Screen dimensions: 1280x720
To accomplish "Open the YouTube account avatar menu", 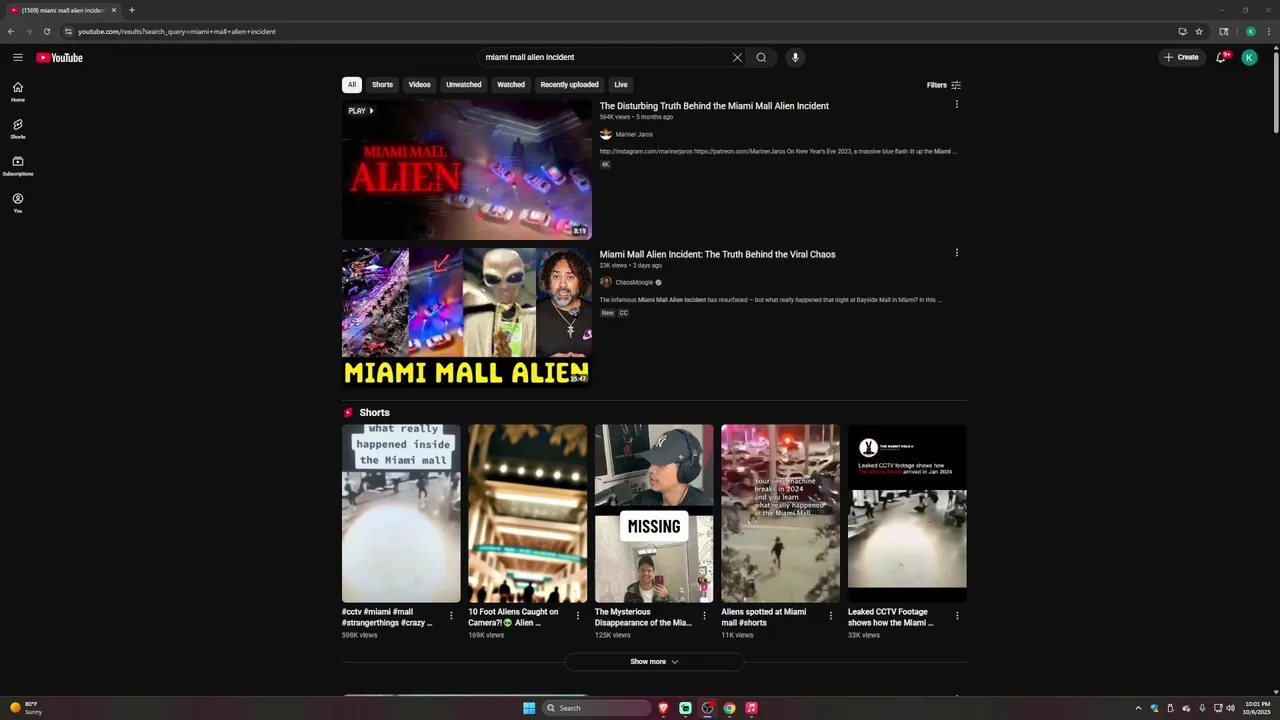I will 1249,57.
